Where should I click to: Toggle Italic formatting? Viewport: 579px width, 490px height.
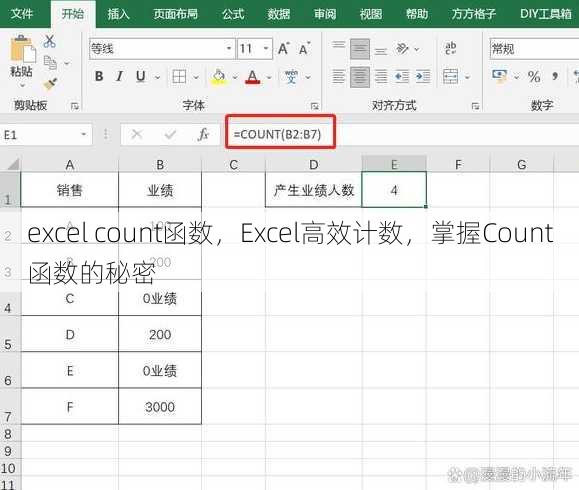coord(119,76)
